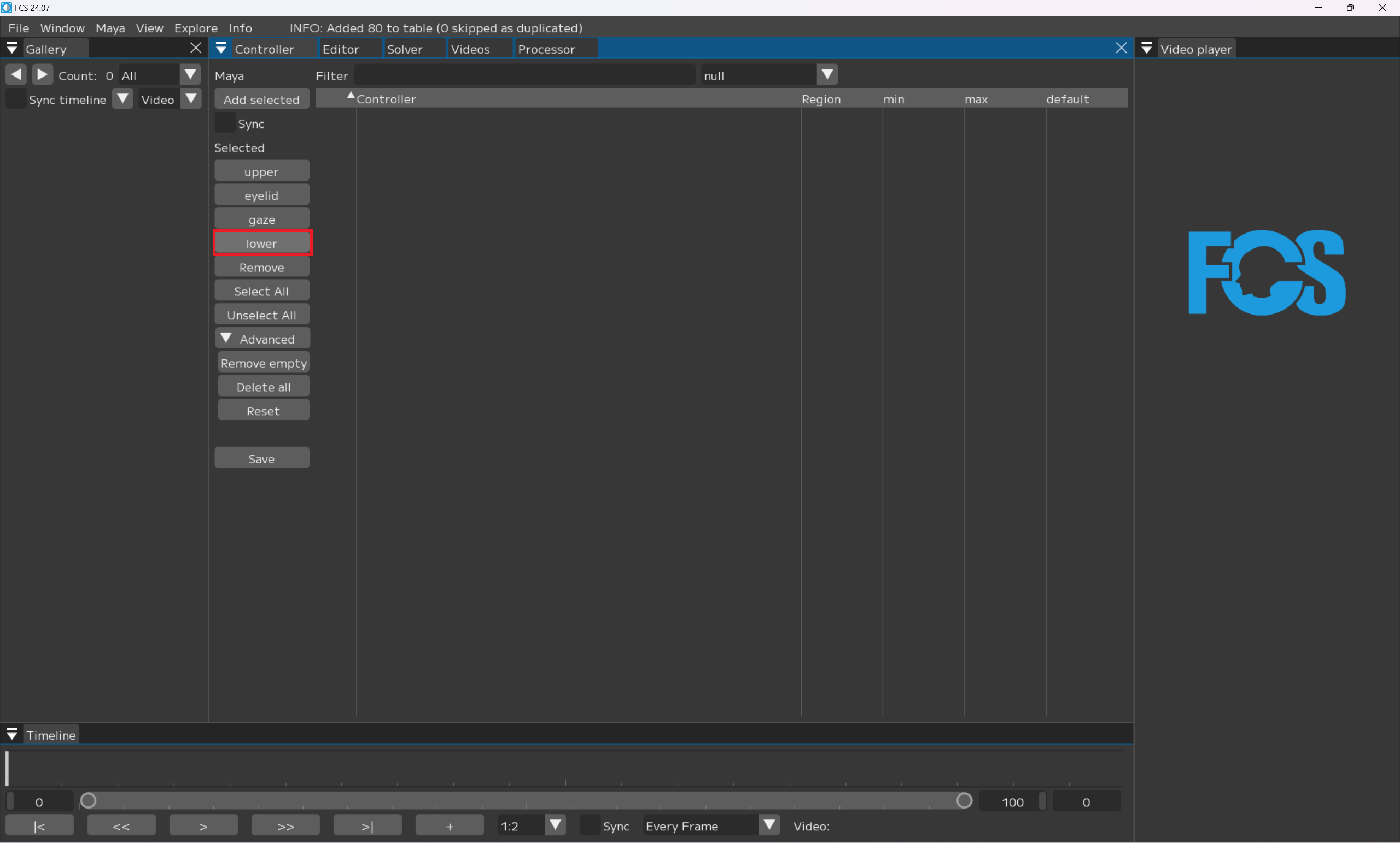Image resolution: width=1400 pixels, height=843 pixels.
Task: Close the Gallery panel
Action: tap(195, 48)
